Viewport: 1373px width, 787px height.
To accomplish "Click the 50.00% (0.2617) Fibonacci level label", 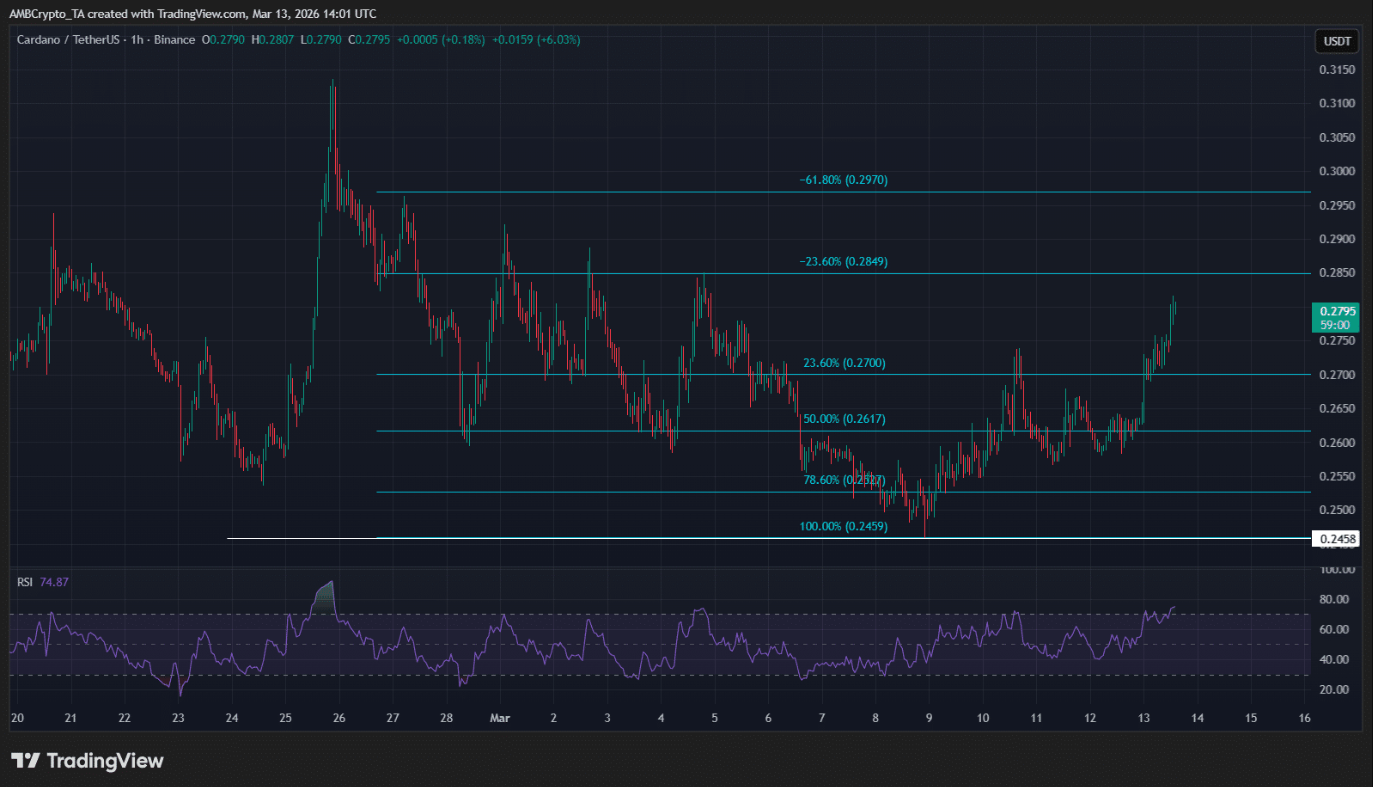I will [x=844, y=419].
